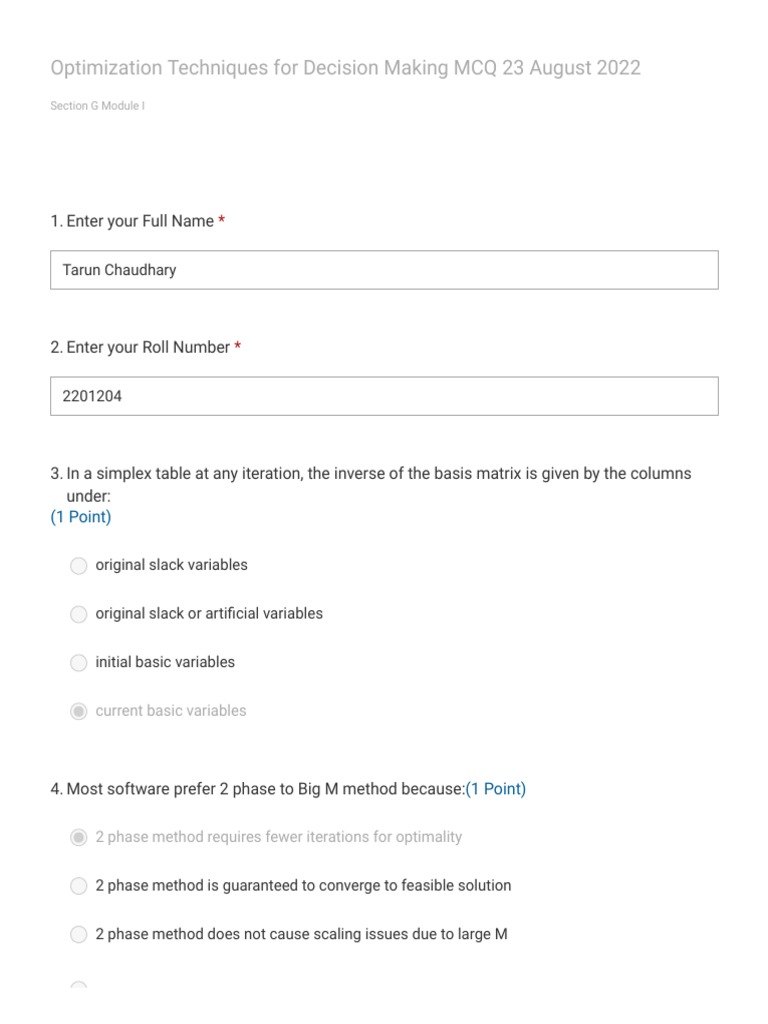Screen dimensions: 768x1024
Task: Choose '2 phase method is guaranteed to converge' option
Action: (78, 886)
